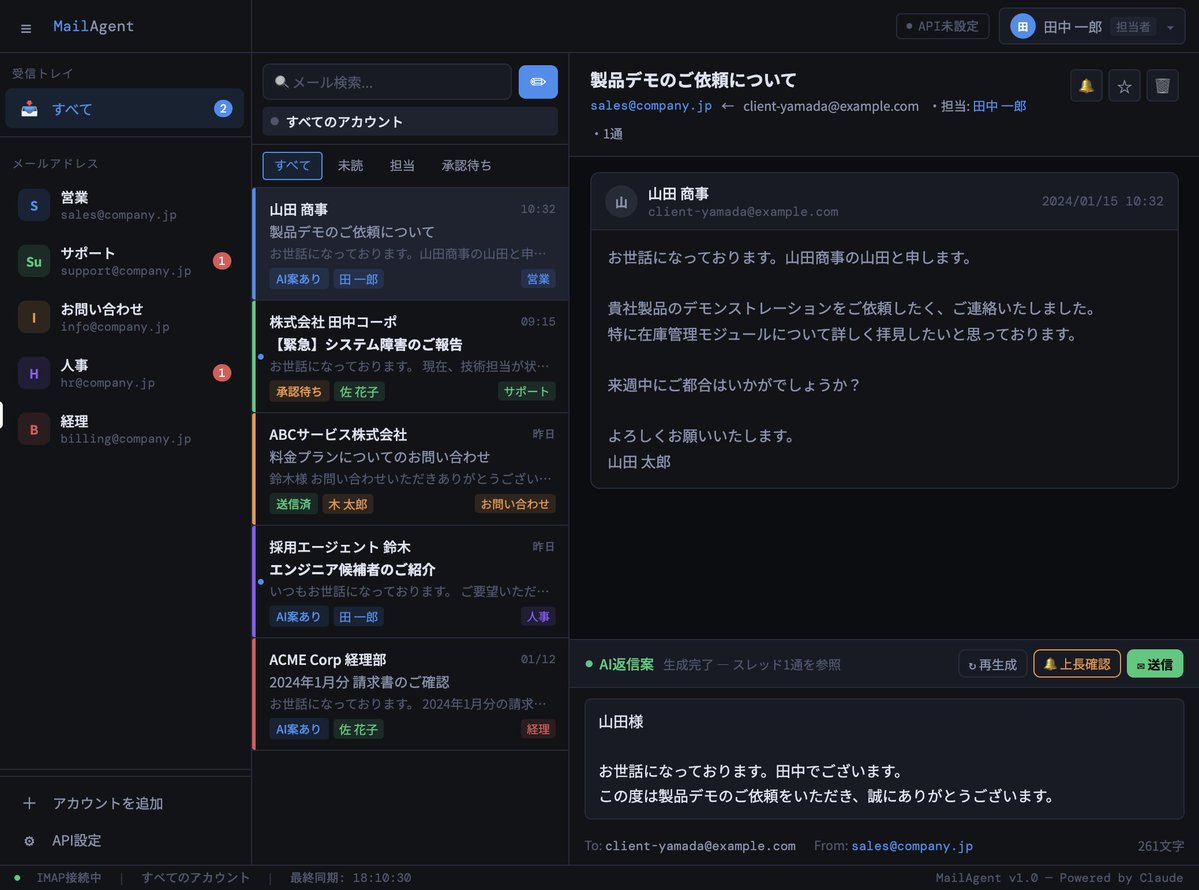Open the 採用エージェント 鈴木 email
1199x890 pixels.
click(411, 581)
